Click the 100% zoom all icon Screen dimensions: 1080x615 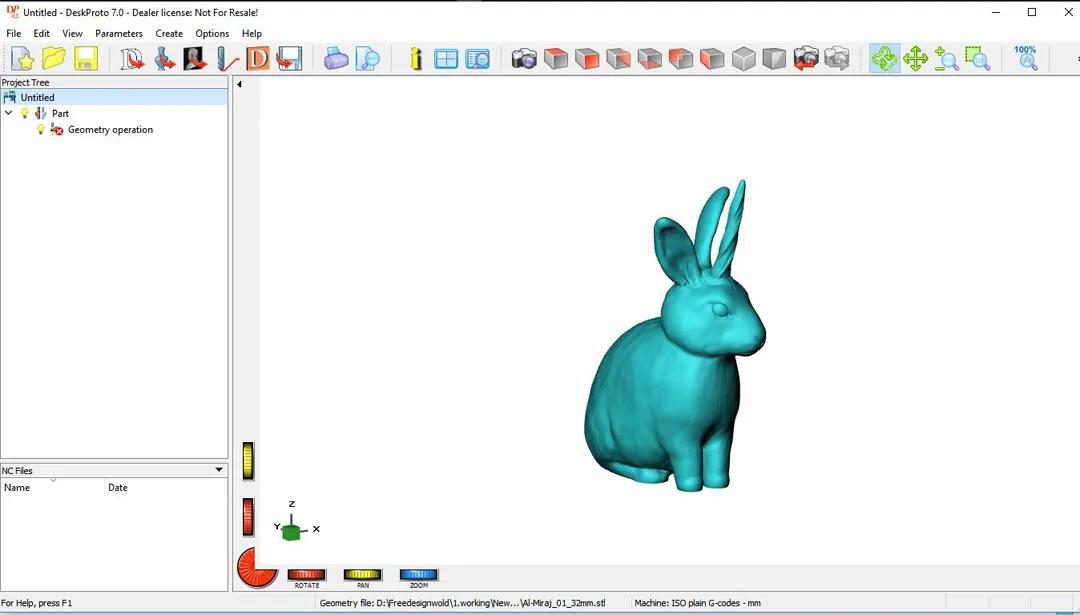(1026, 58)
